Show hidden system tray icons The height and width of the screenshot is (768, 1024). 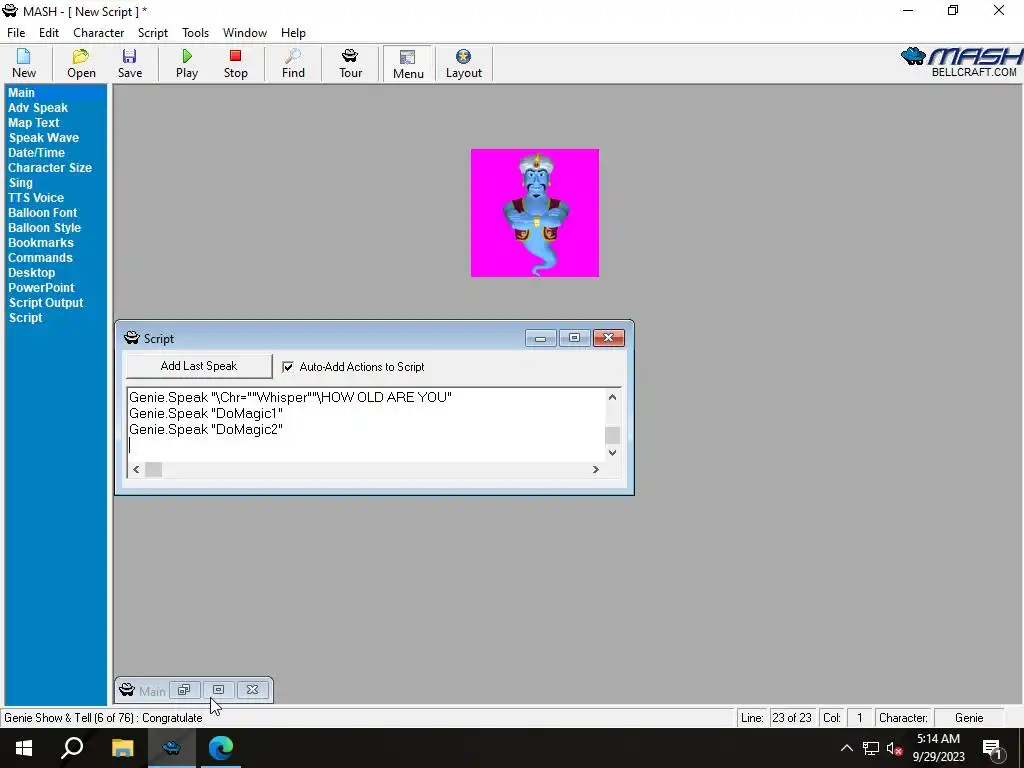(x=846, y=748)
